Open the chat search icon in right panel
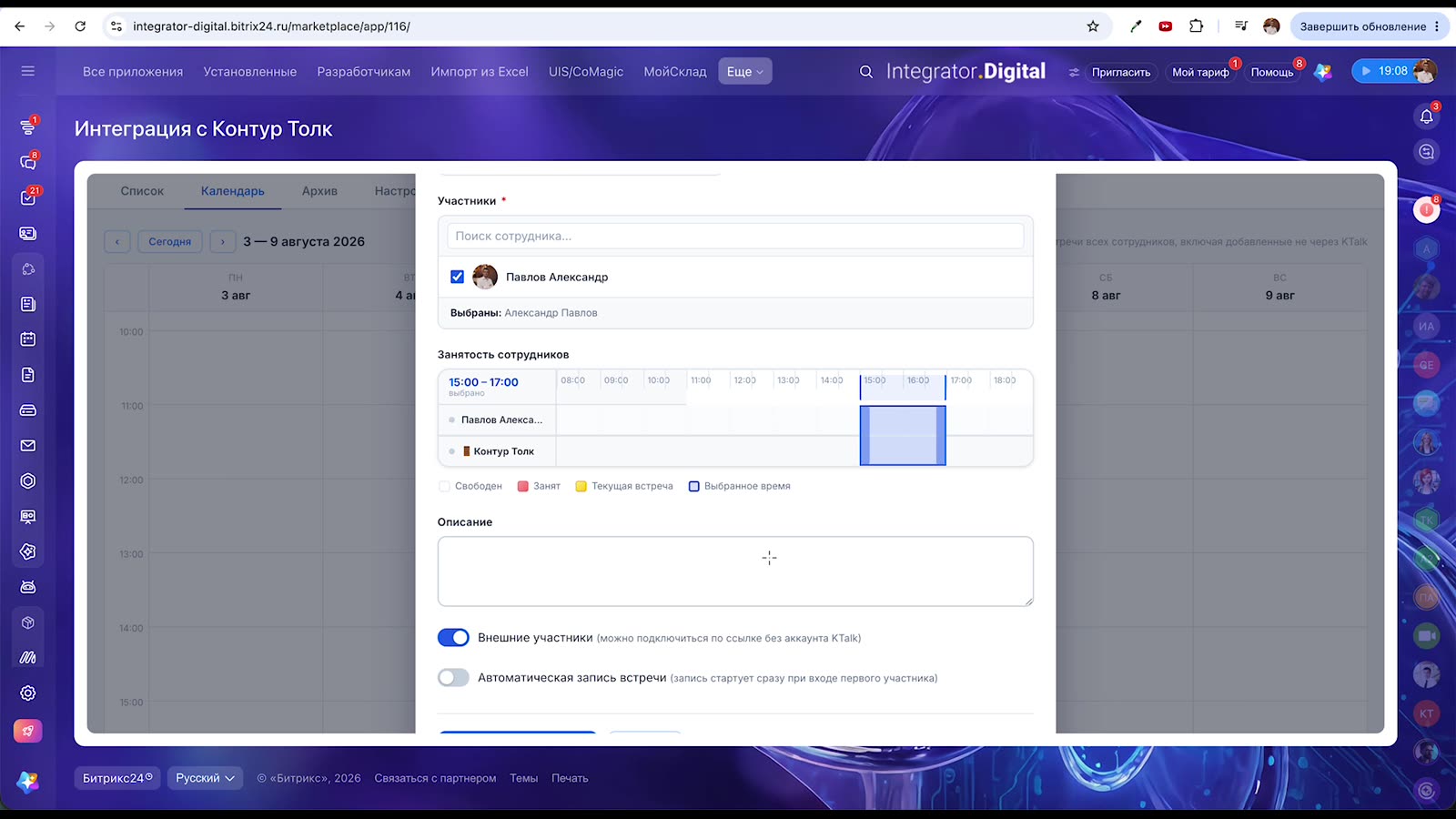 (x=1426, y=152)
